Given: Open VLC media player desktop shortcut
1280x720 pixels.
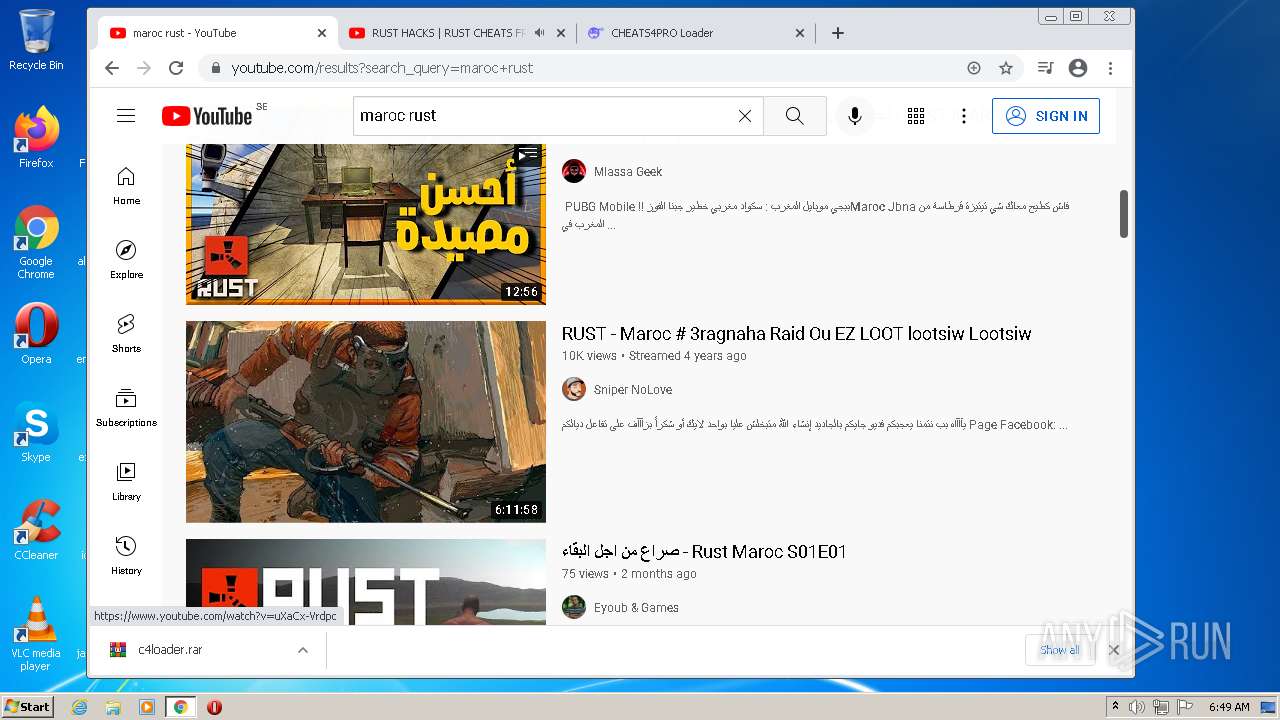Looking at the screenshot, I should (x=36, y=634).
